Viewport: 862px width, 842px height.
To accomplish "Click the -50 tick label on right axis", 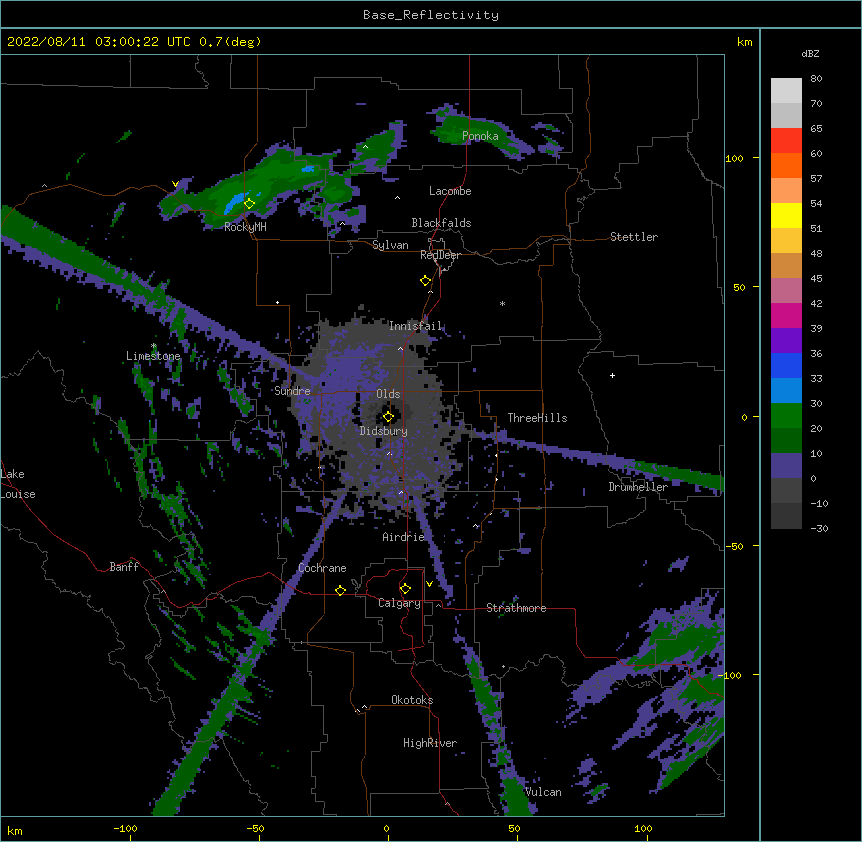I will [734, 546].
